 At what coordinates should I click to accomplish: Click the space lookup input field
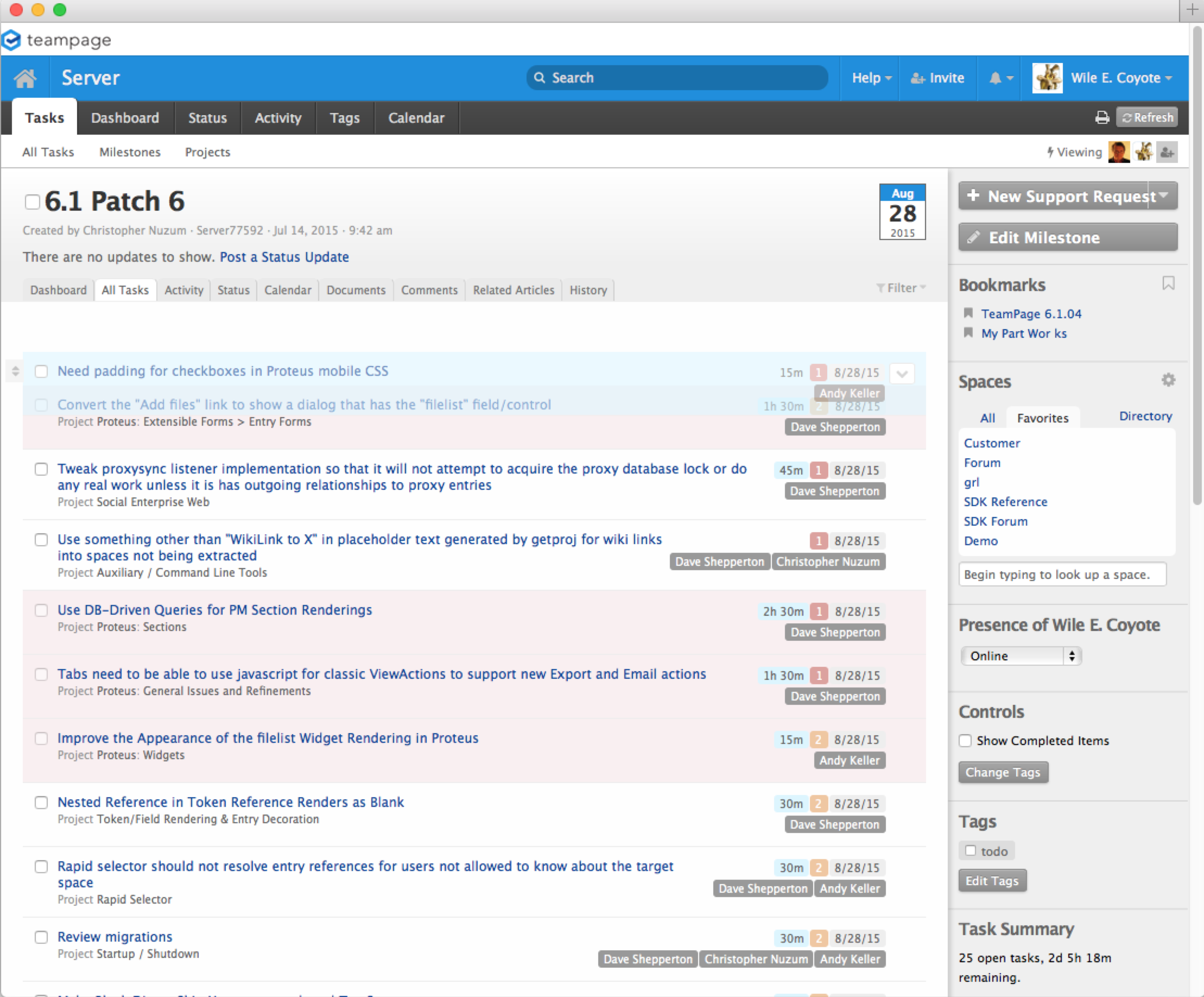coord(1062,574)
